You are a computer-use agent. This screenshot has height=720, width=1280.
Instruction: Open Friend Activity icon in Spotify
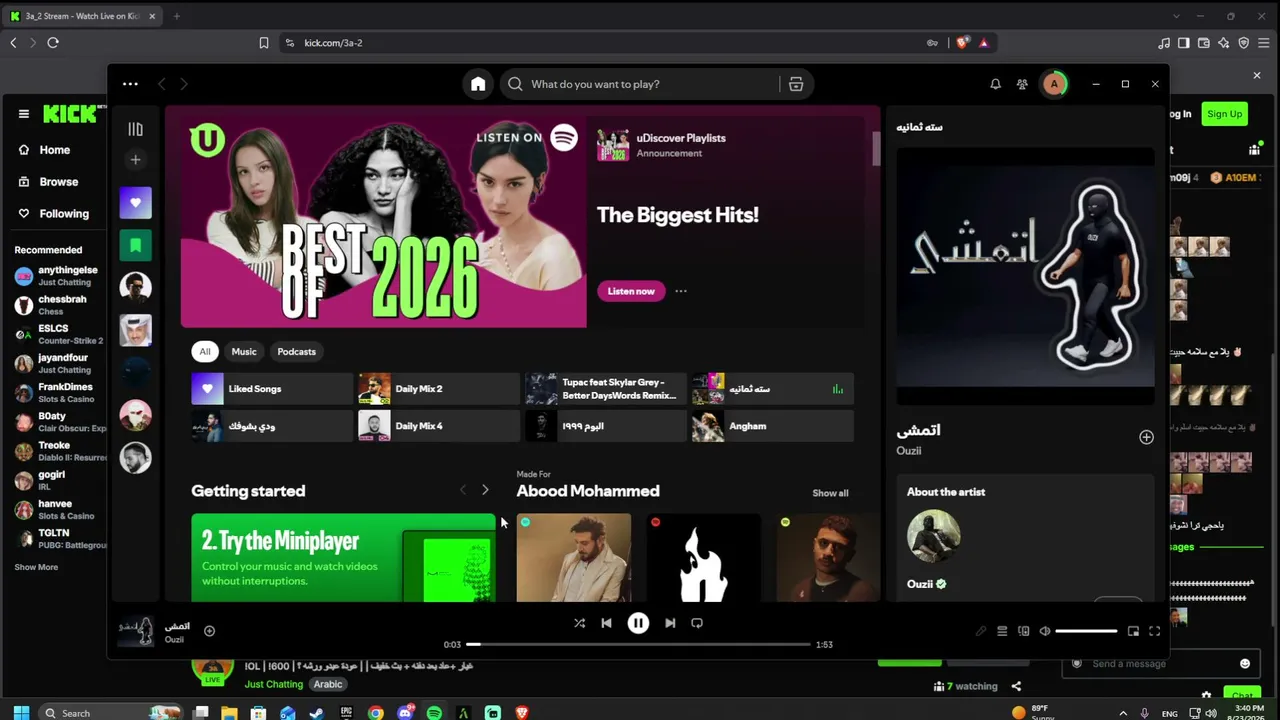pos(1022,84)
